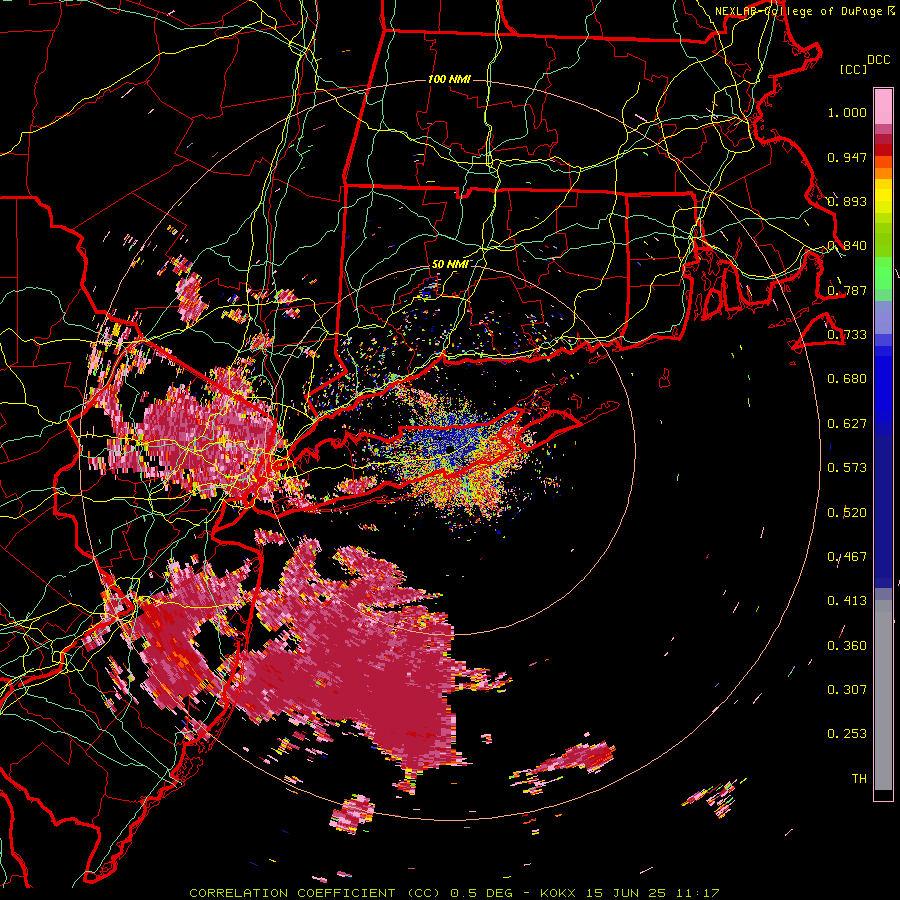
Task: Click the DCC product label
Action: (878, 60)
